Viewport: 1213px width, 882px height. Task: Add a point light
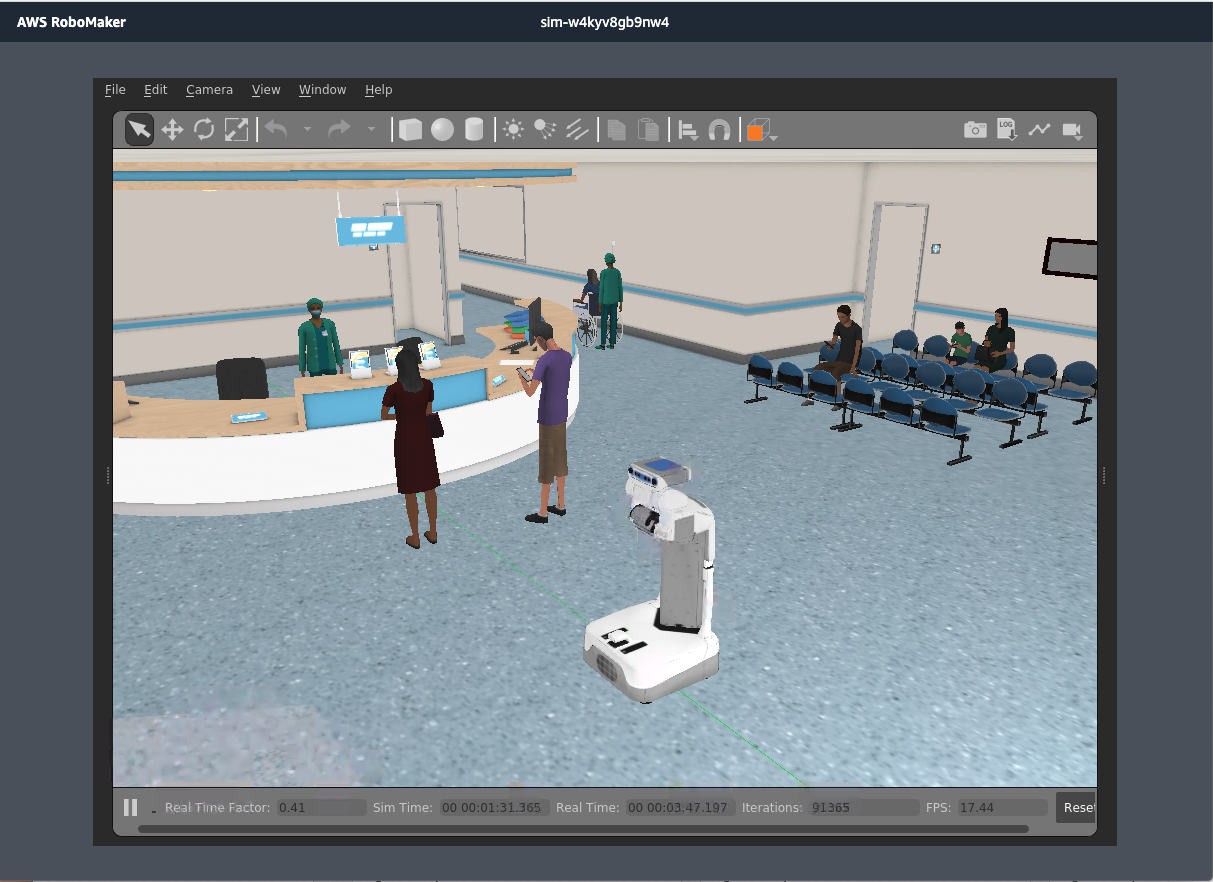click(513, 129)
